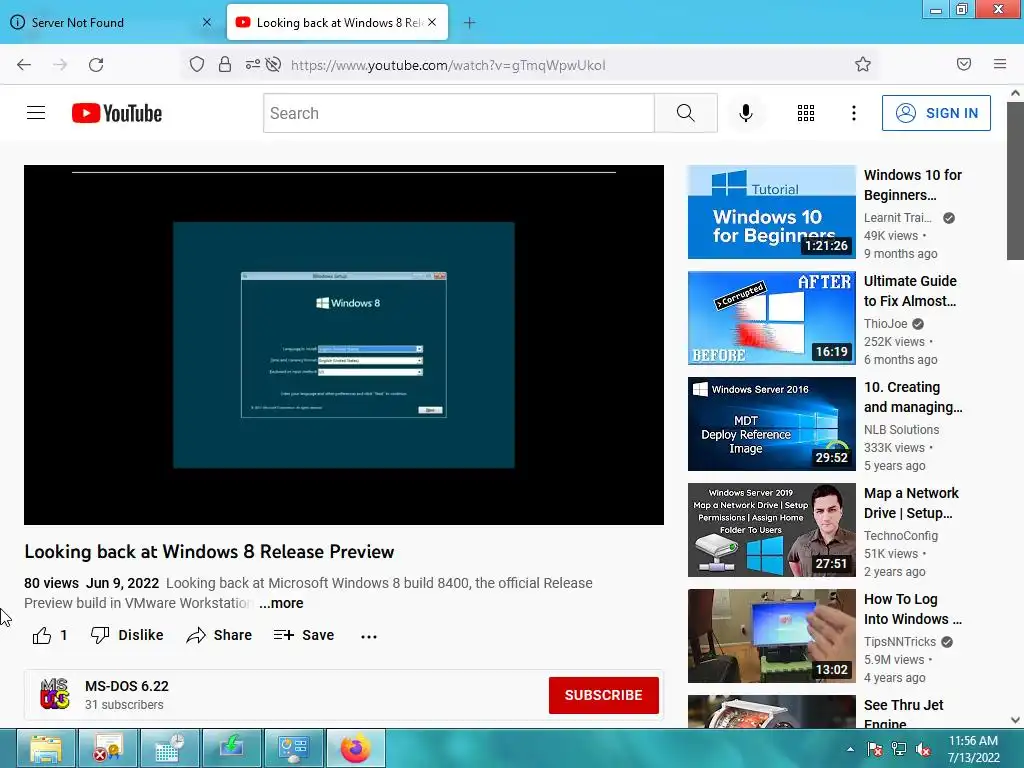1024x768 pixels.
Task: Click the SIGN IN button
Action: 936,113
